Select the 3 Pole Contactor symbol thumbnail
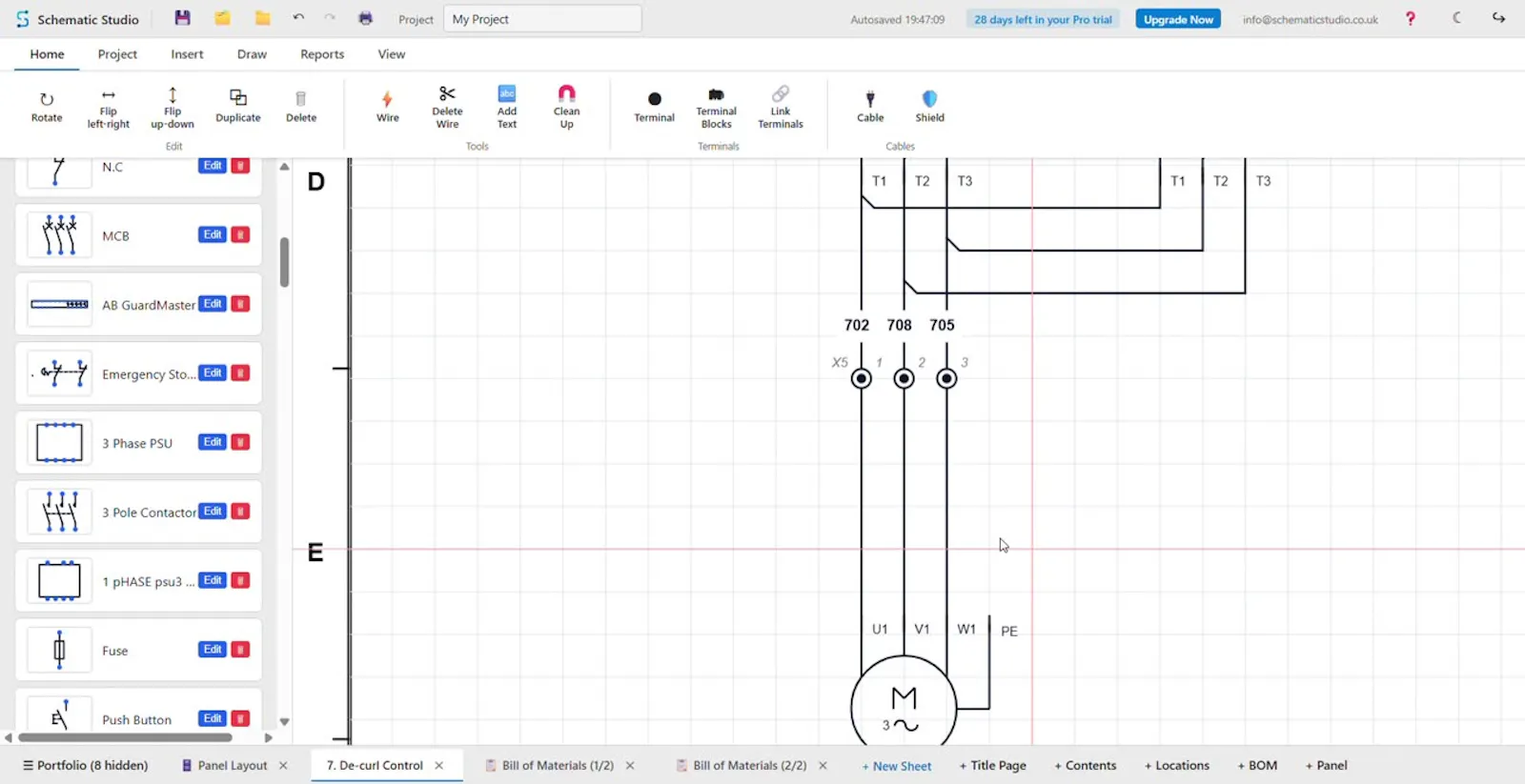Image resolution: width=1525 pixels, height=784 pixels. tap(59, 512)
